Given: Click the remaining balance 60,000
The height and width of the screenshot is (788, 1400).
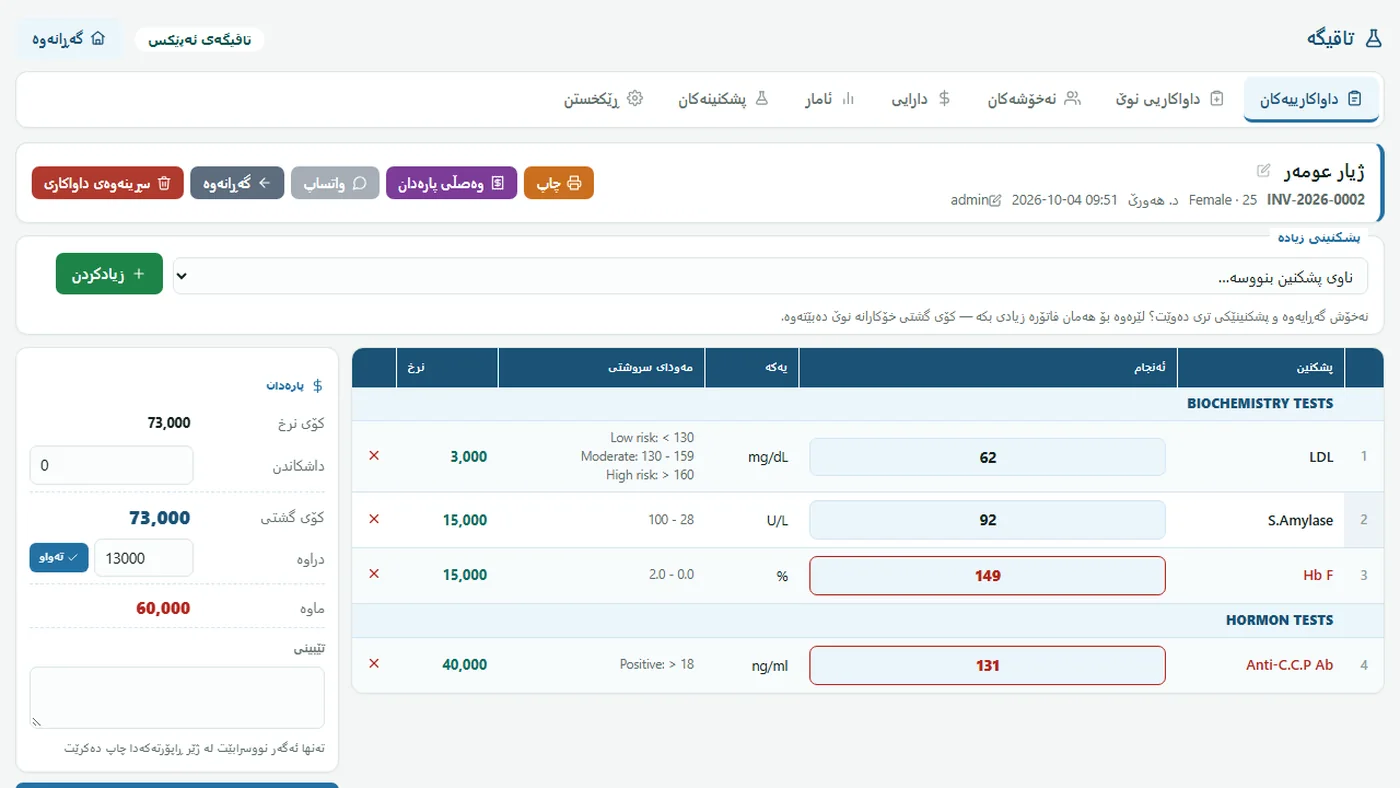Looking at the screenshot, I should [x=163, y=608].
